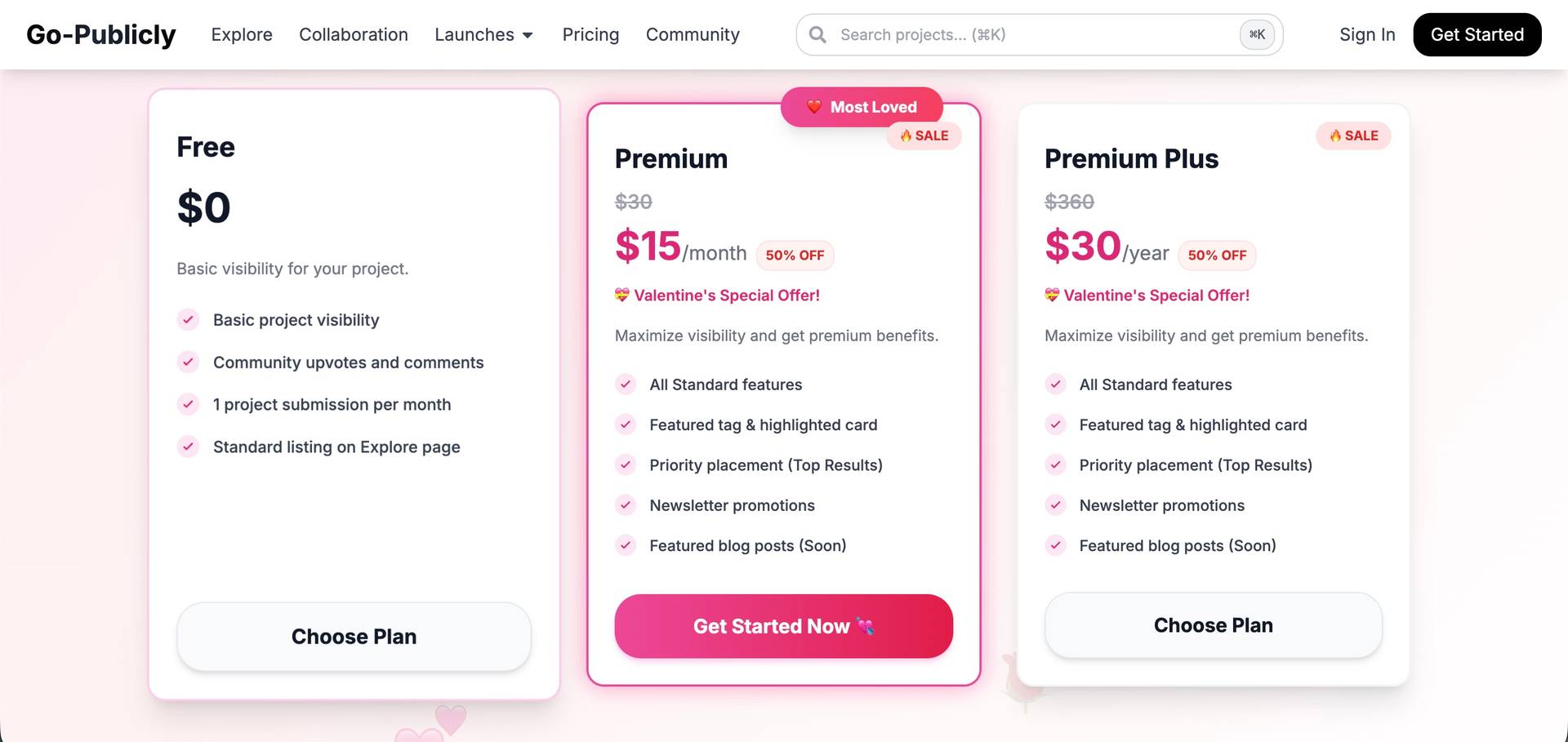Click the ⌘K keyboard shortcut badge
1568x742 pixels.
(1257, 35)
